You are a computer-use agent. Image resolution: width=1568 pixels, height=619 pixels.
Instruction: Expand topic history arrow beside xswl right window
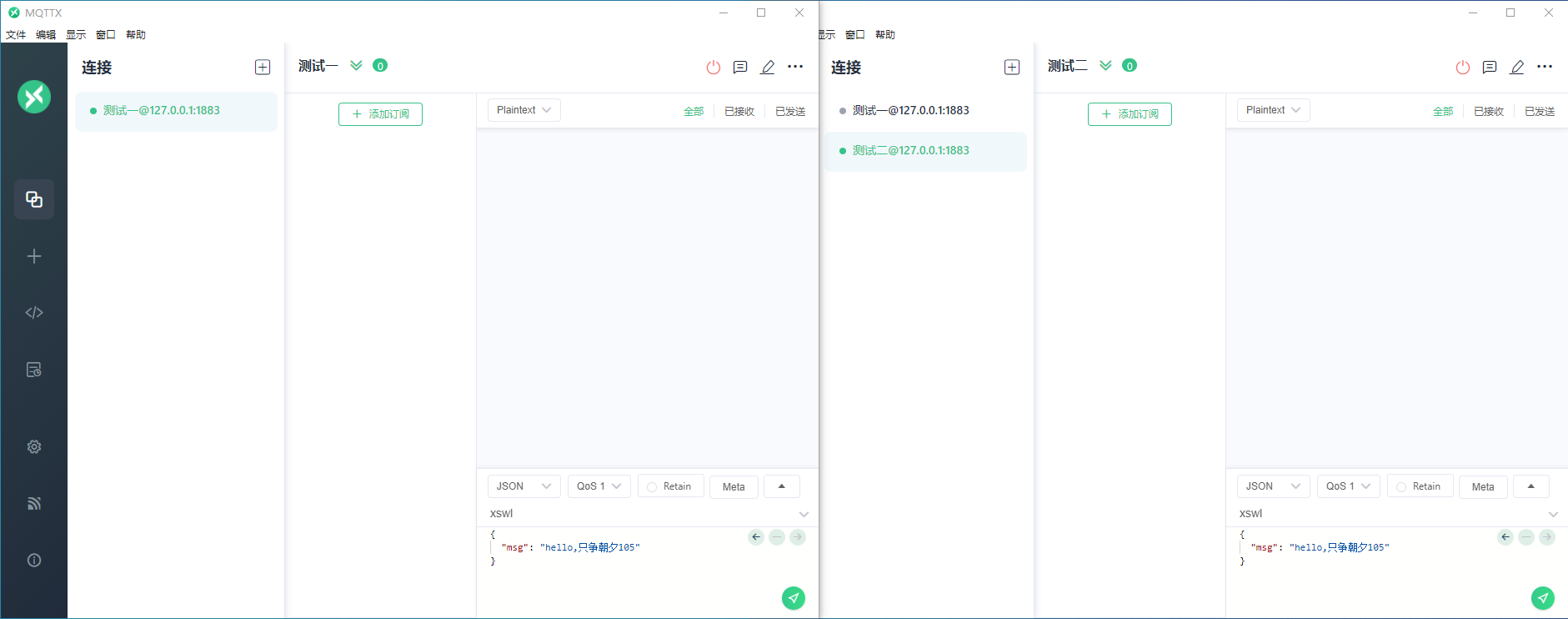[1553, 514]
